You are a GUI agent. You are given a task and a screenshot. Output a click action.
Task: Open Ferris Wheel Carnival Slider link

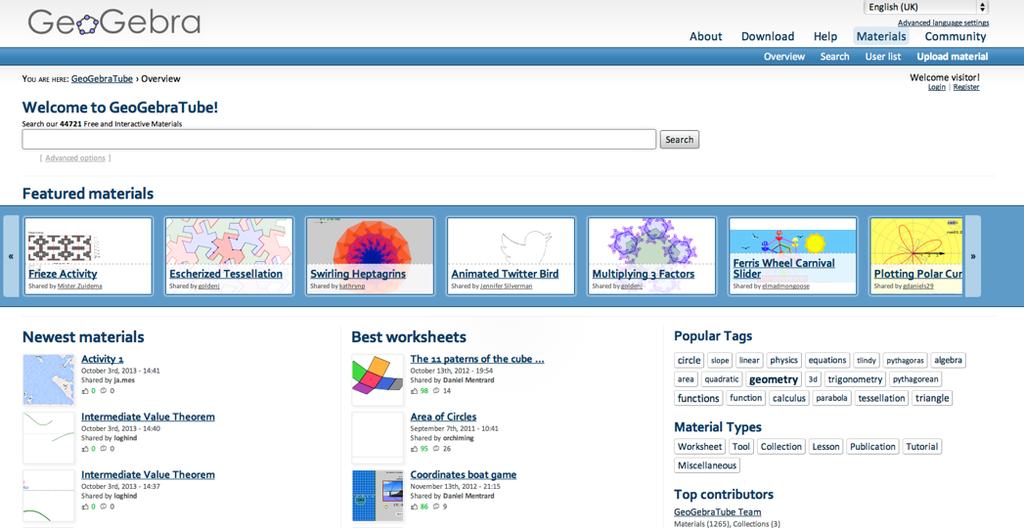(x=784, y=269)
